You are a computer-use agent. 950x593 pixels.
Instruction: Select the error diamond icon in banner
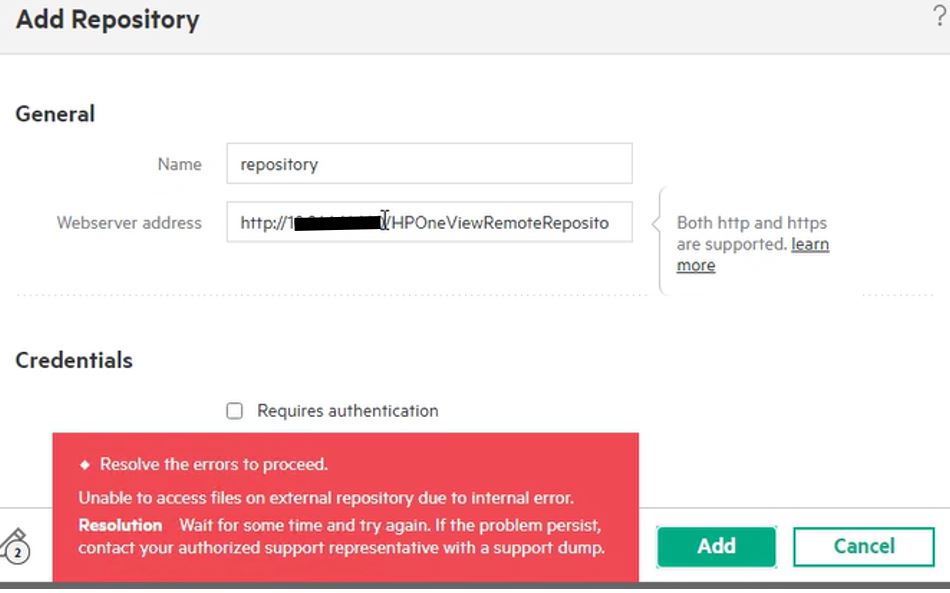coord(84,464)
